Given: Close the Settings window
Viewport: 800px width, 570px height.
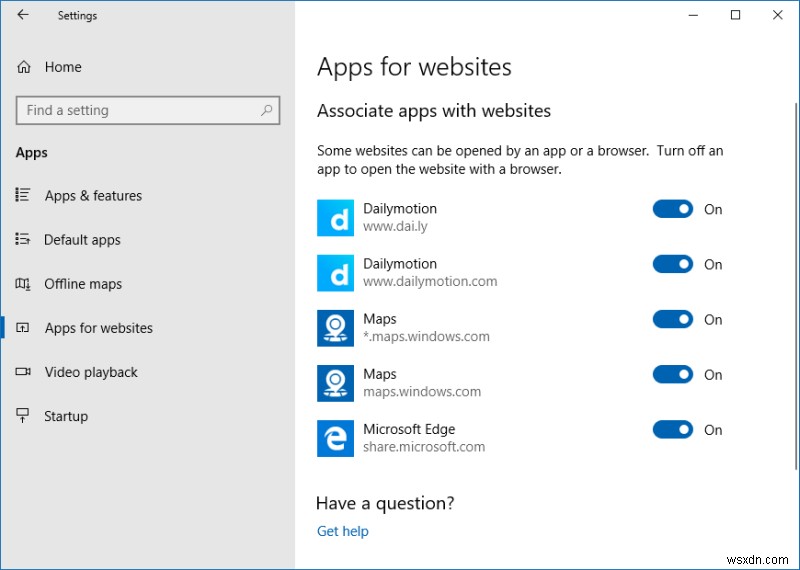Looking at the screenshot, I should coord(778,15).
